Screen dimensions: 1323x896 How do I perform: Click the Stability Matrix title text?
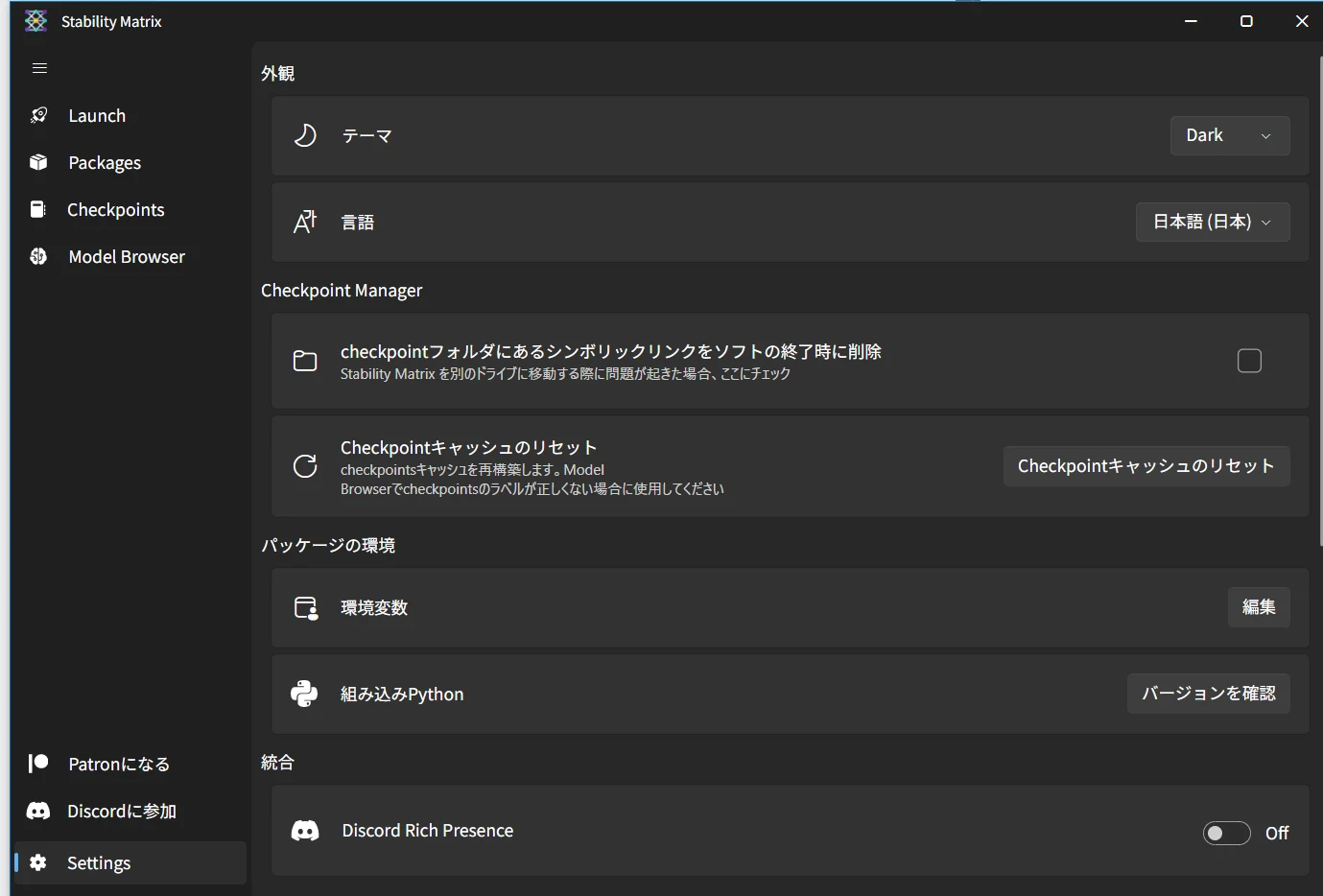[x=111, y=21]
